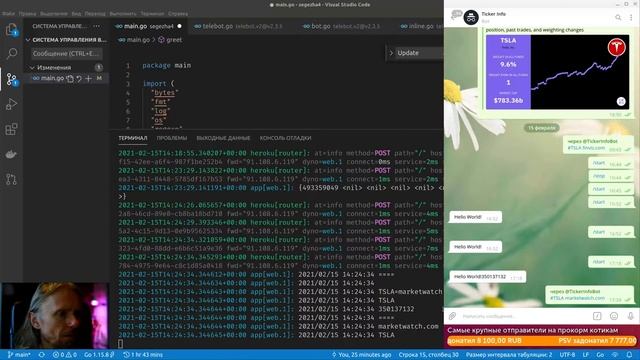Image resolution: width=640 pixels, height=360 pixels.
Task: Open errors and warnings count in the status bar
Action: [x=65, y=355]
